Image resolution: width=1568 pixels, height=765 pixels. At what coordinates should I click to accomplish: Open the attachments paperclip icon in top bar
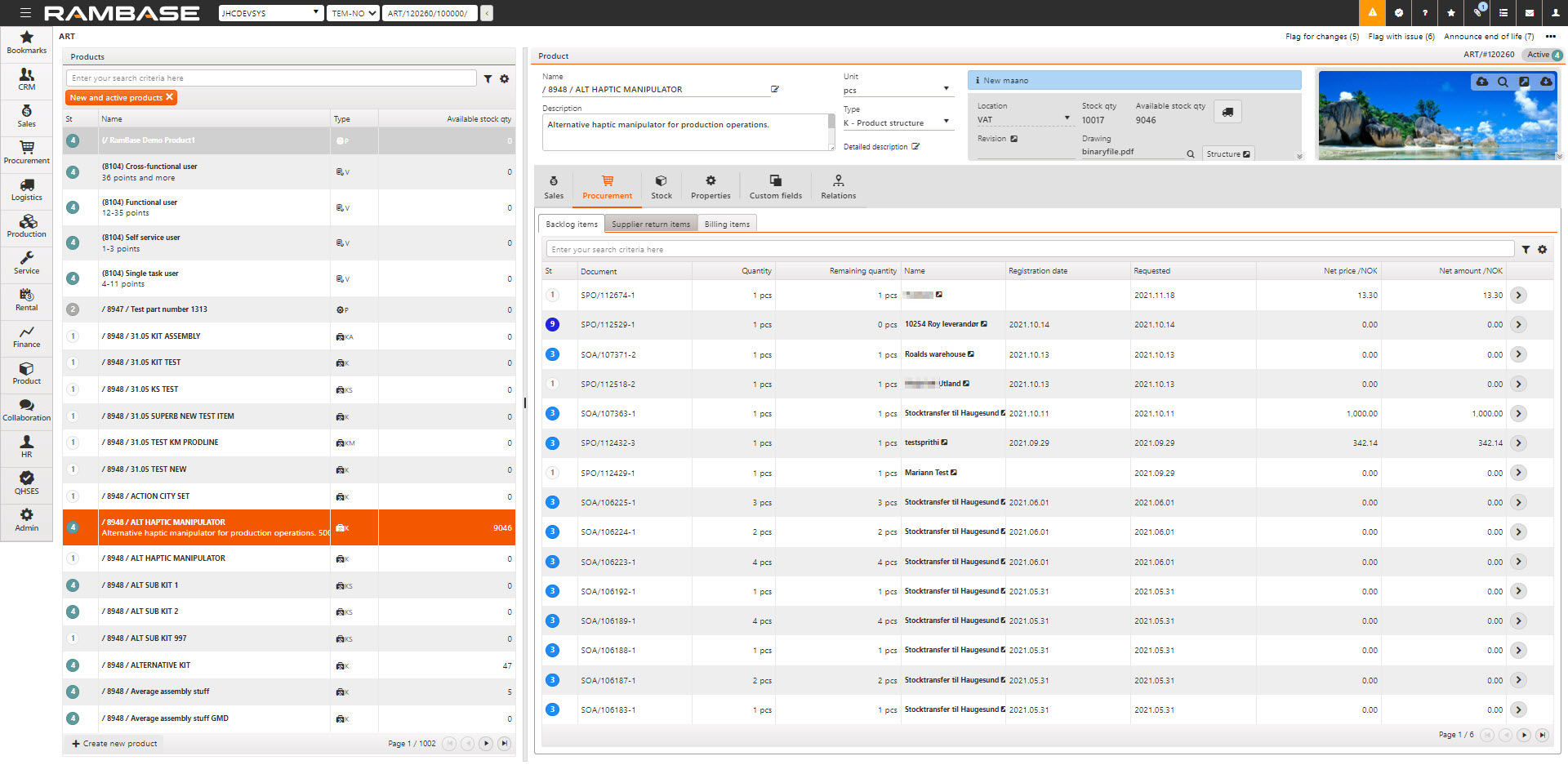[x=1477, y=13]
